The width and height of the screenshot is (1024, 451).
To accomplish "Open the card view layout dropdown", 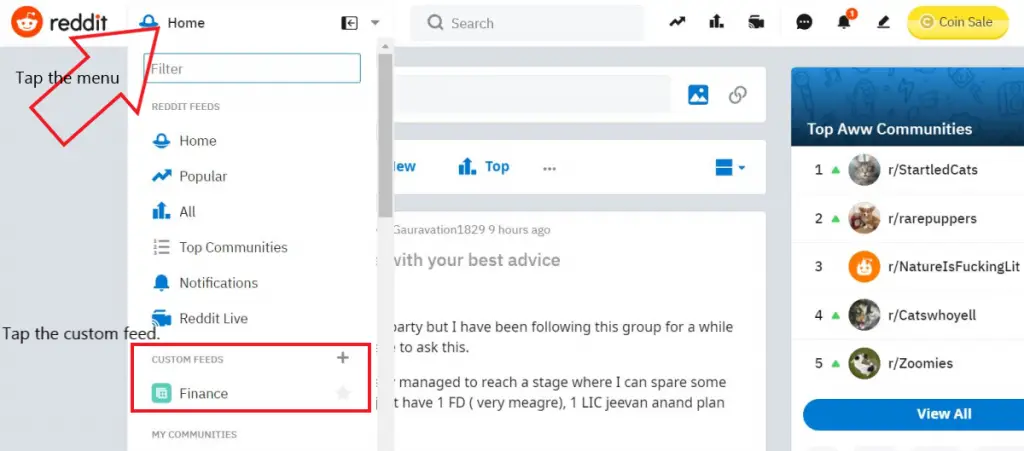I will 730,168.
